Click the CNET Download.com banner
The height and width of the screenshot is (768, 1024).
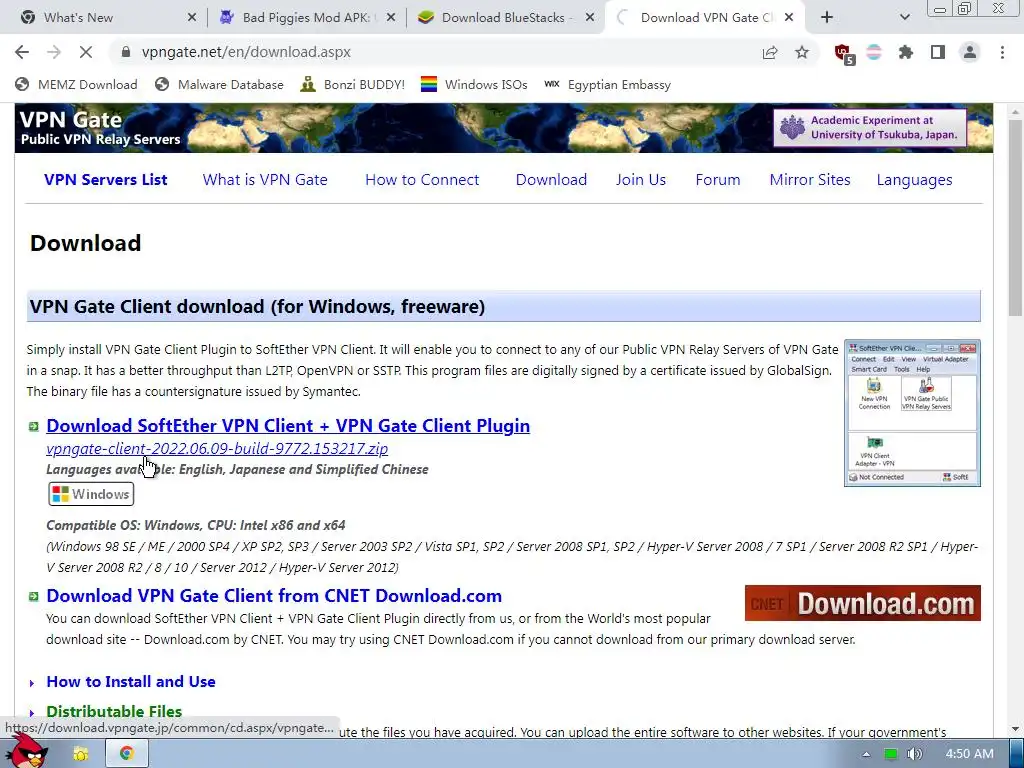(x=863, y=603)
